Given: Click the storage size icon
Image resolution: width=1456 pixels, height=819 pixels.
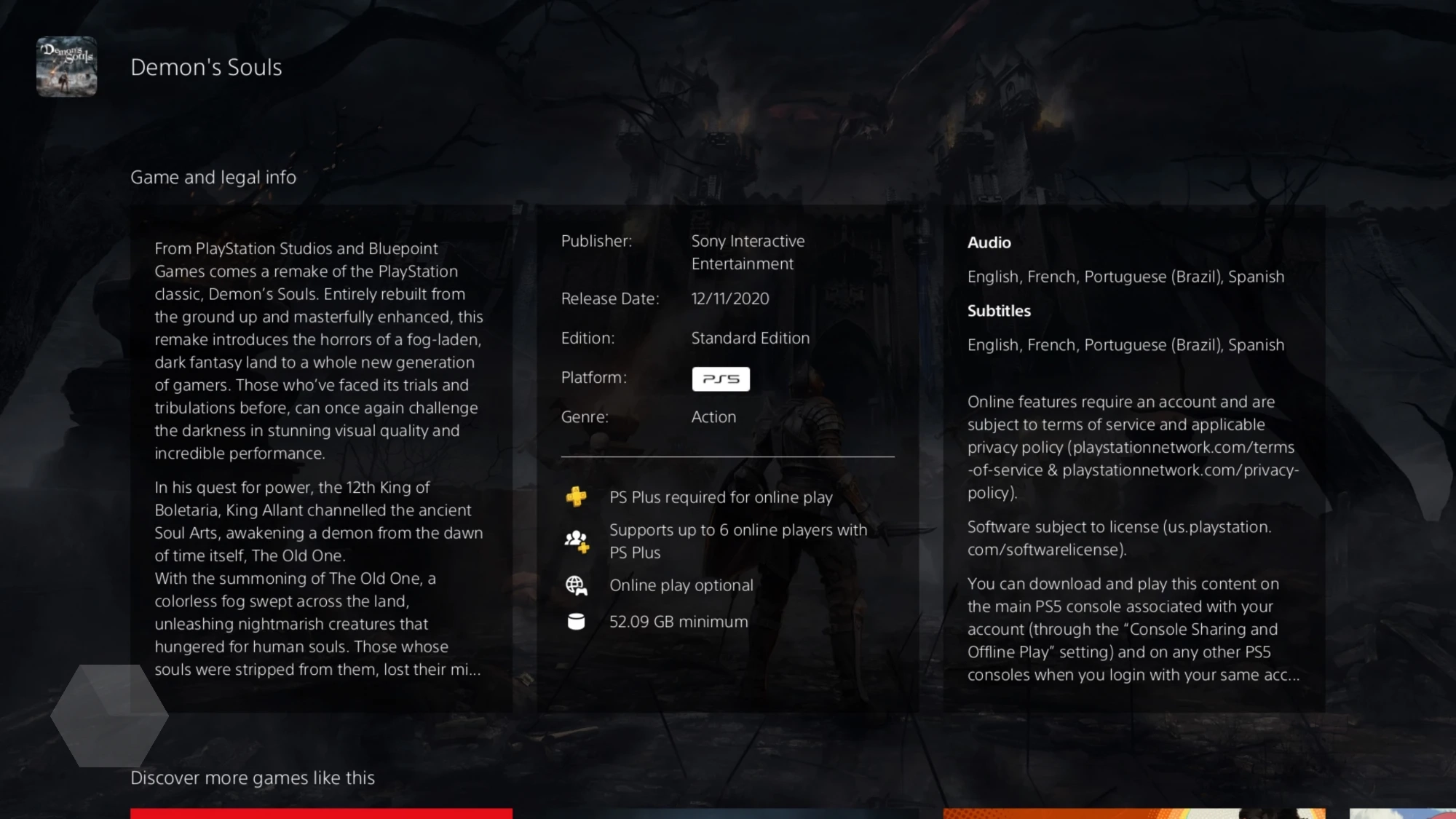Looking at the screenshot, I should pyautogui.click(x=577, y=622).
